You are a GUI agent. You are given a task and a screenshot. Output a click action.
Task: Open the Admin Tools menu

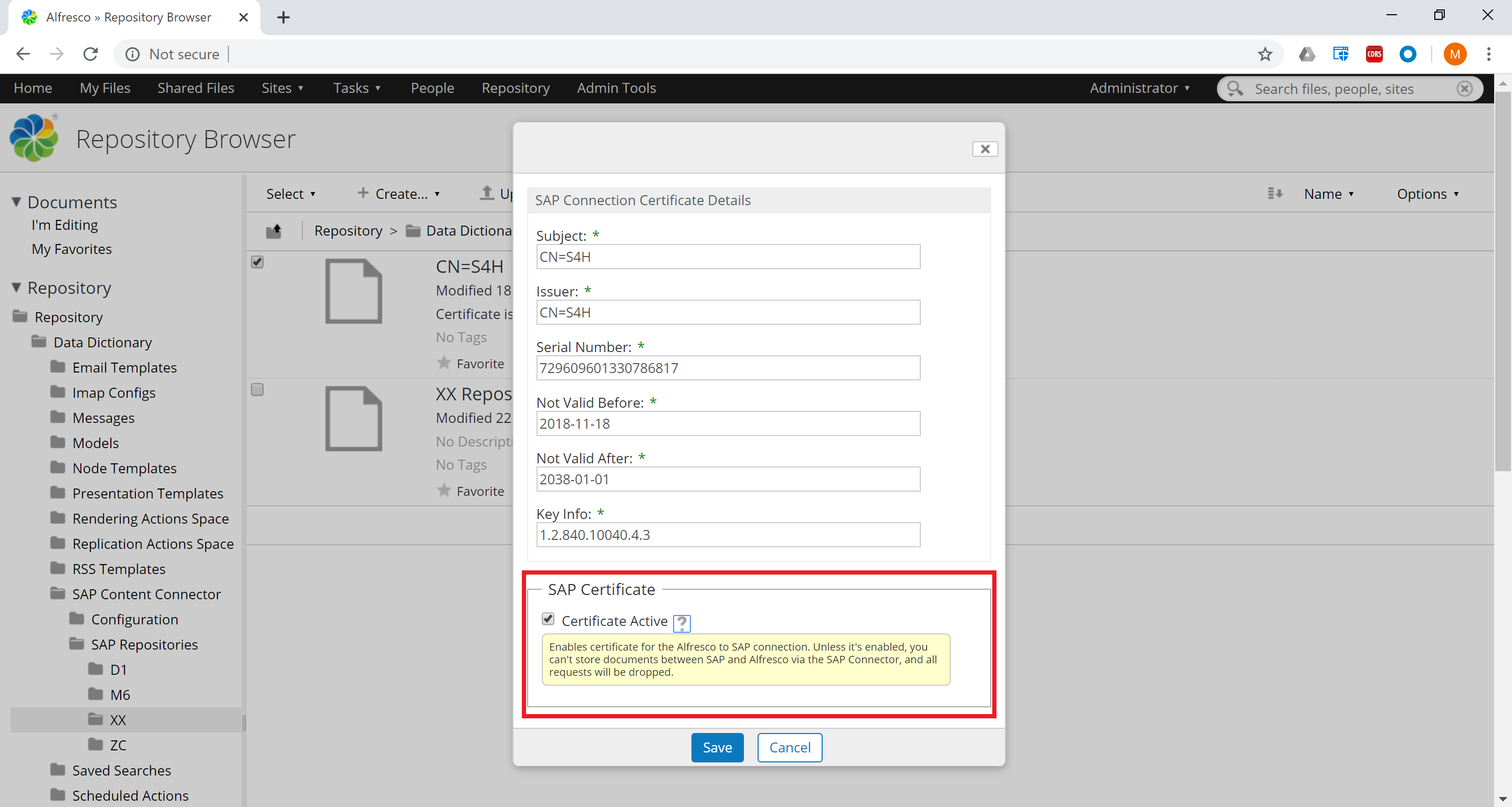coord(616,88)
